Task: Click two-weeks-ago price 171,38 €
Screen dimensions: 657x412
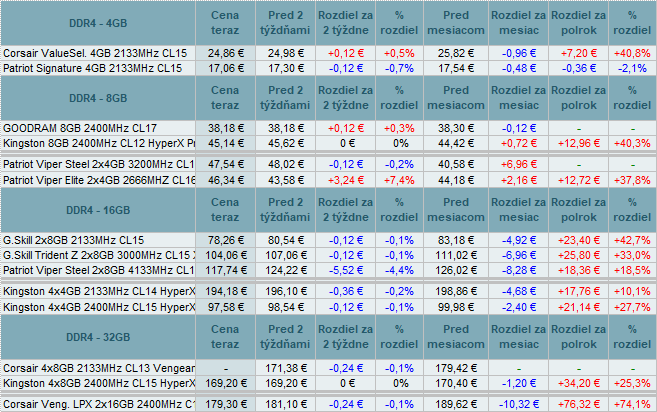Action: (286, 368)
